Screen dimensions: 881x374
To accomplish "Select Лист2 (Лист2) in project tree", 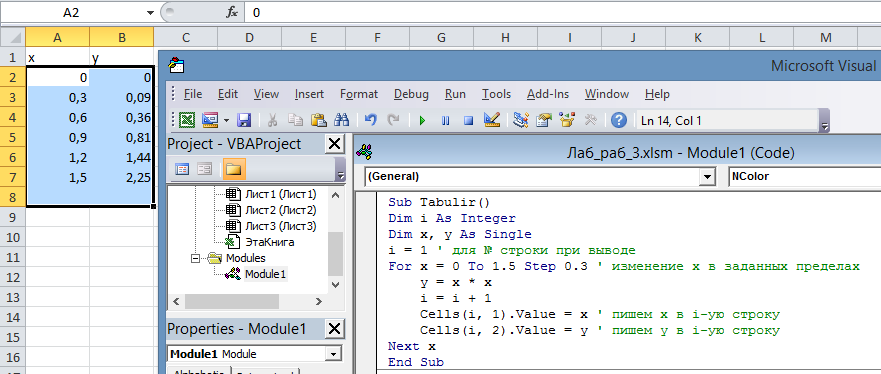I will (280, 210).
